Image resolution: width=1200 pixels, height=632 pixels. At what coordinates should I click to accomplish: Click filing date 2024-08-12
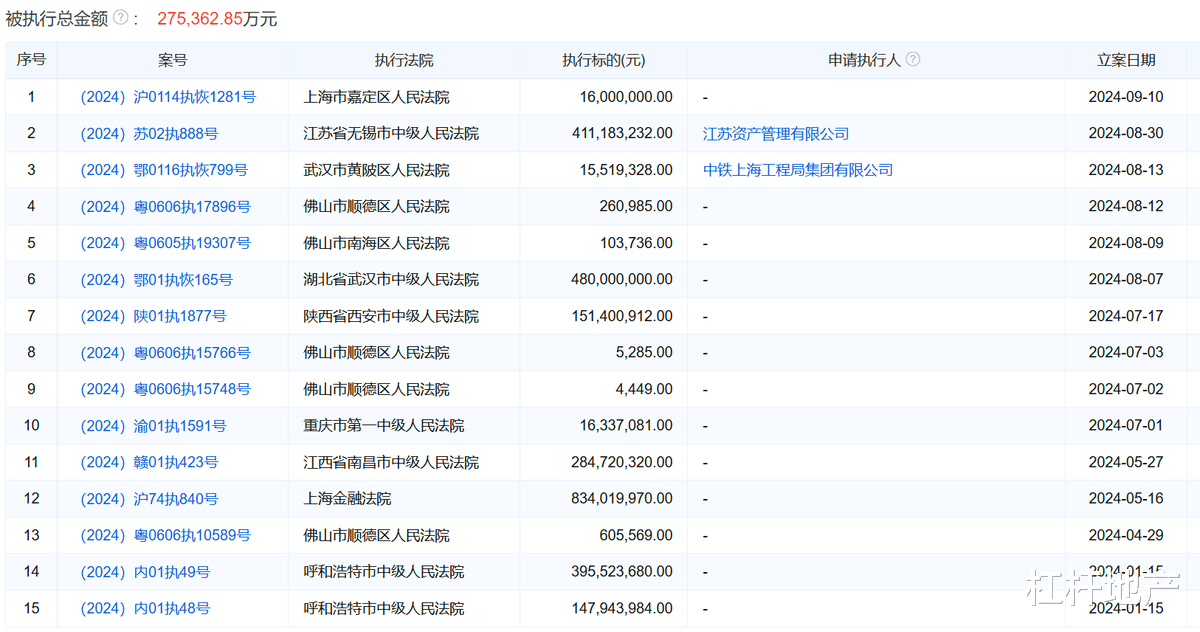1126,207
